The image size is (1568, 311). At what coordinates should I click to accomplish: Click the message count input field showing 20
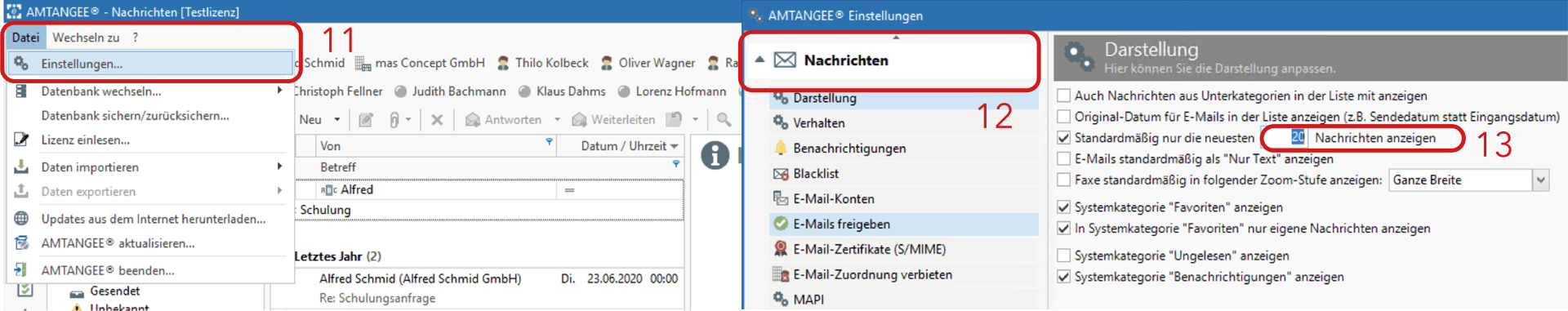point(1285,138)
